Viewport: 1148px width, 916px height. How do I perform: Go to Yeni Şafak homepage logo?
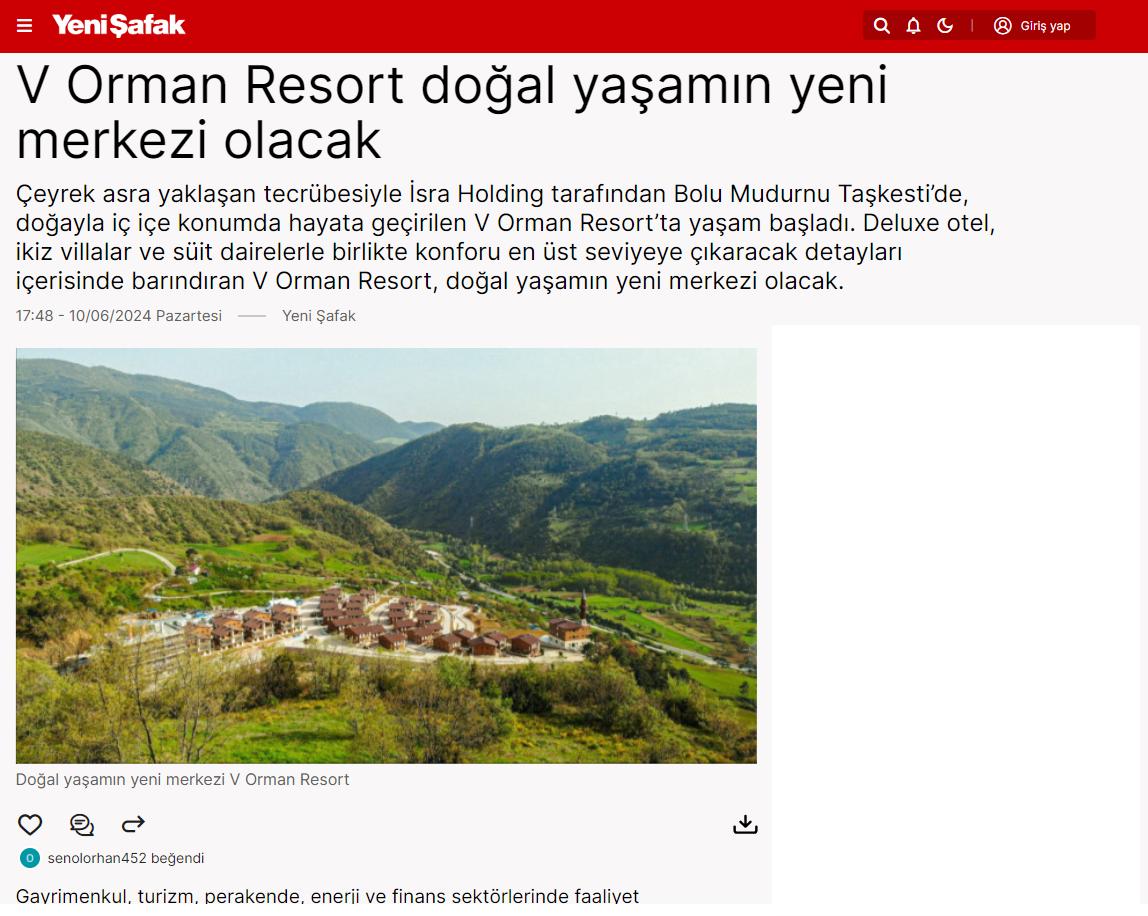pyautogui.click(x=119, y=26)
